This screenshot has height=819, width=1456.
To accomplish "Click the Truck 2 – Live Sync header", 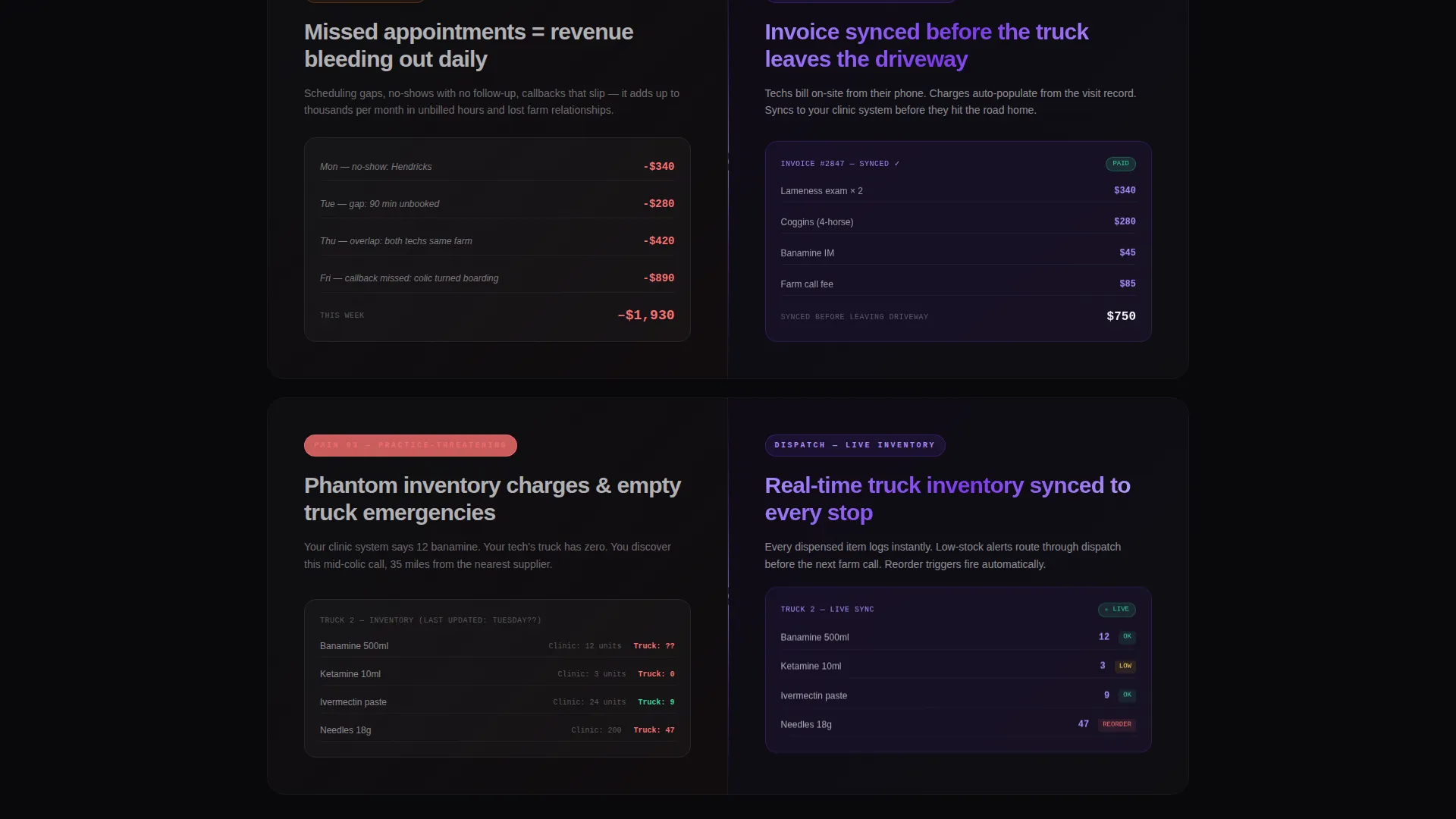I will click(827, 610).
